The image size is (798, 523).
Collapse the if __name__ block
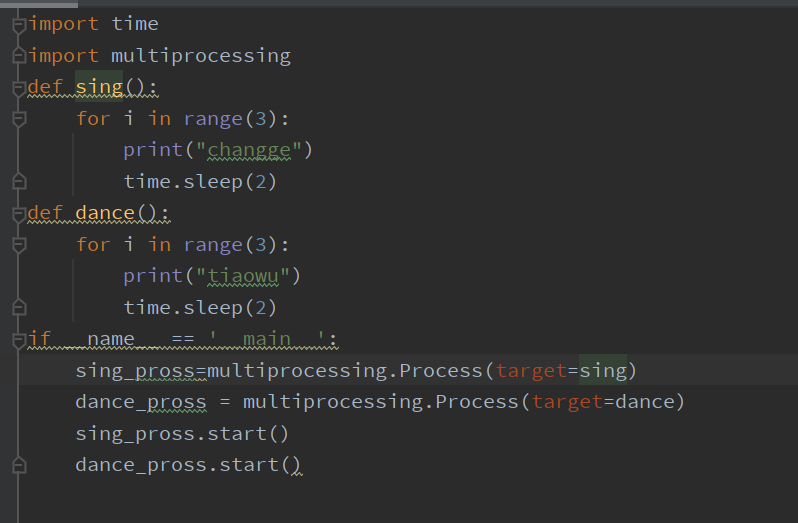coord(18,339)
